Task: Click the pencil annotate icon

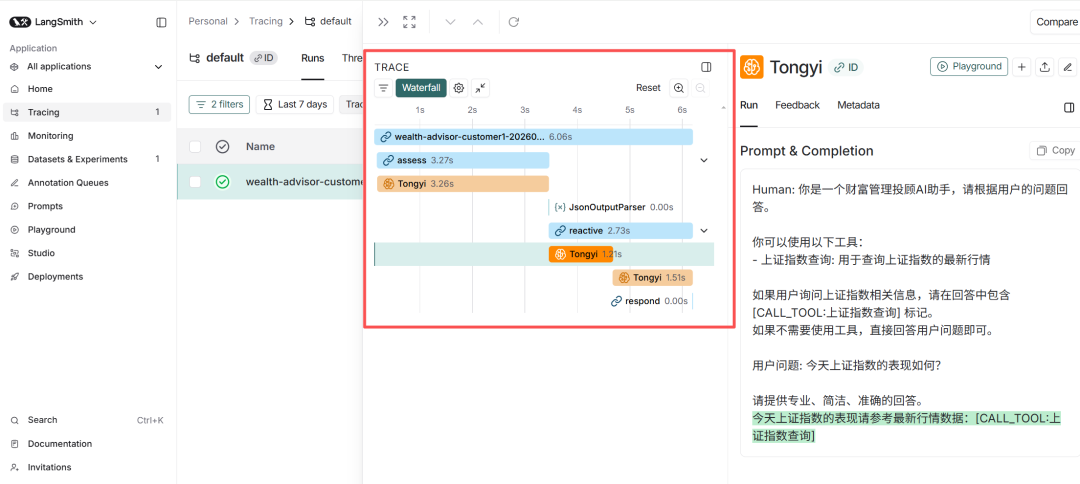Action: [1068, 67]
